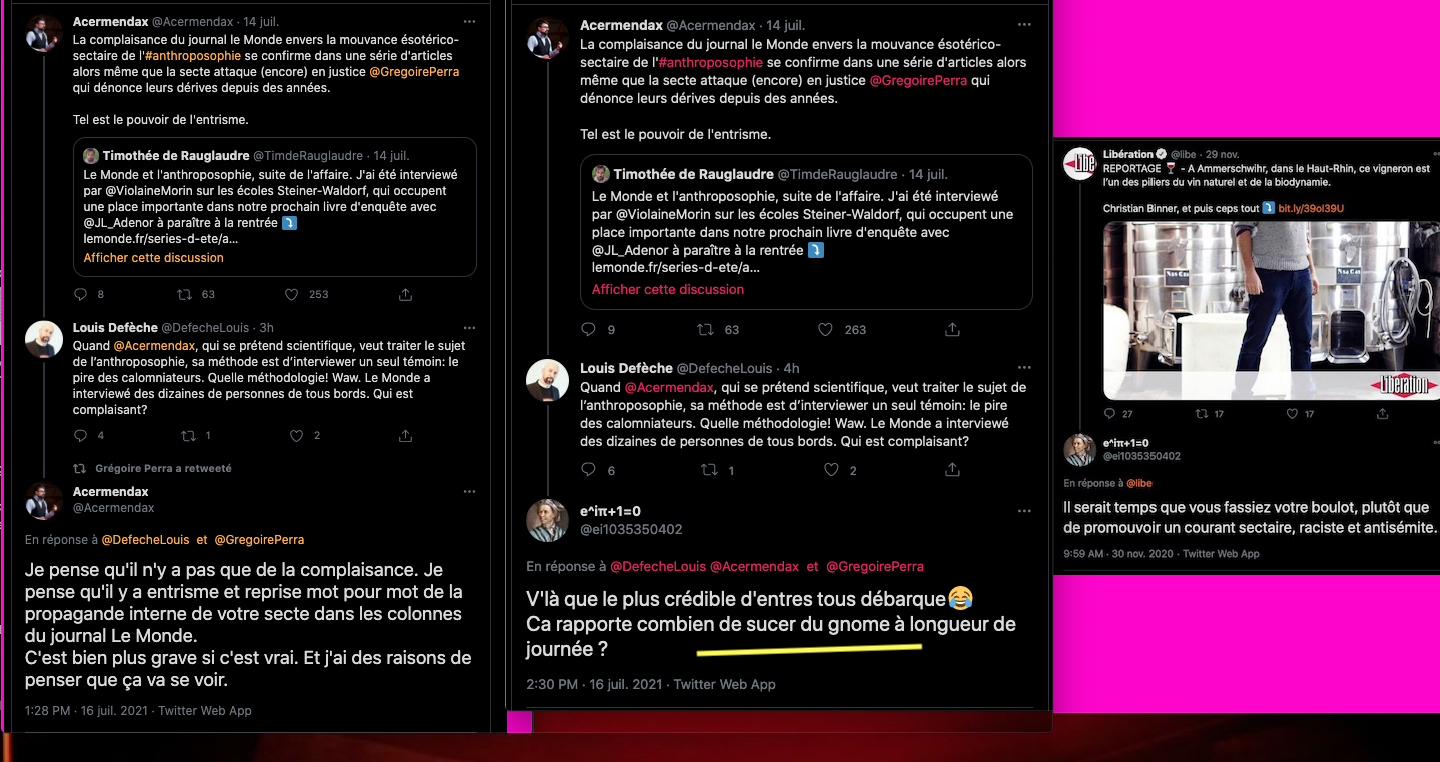Image resolution: width=1440 pixels, height=762 pixels.
Task: Like the middle Acermendax tweet with 263 likes
Action: (x=825, y=329)
